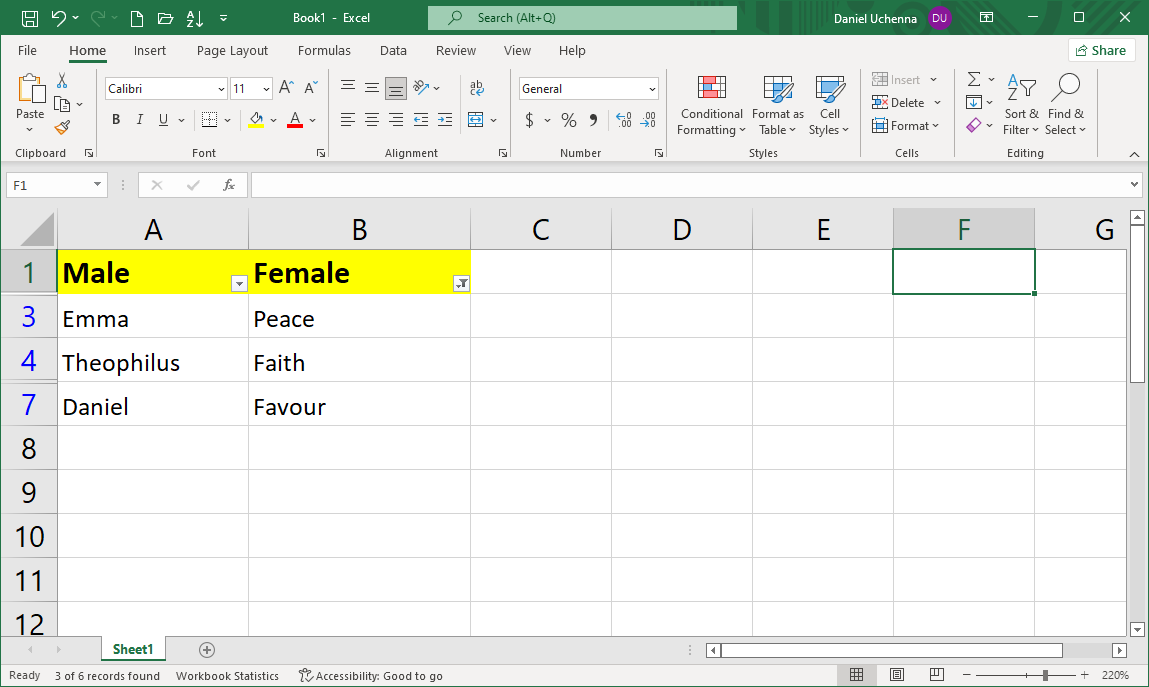Click the Insert Function fx icon

229,185
